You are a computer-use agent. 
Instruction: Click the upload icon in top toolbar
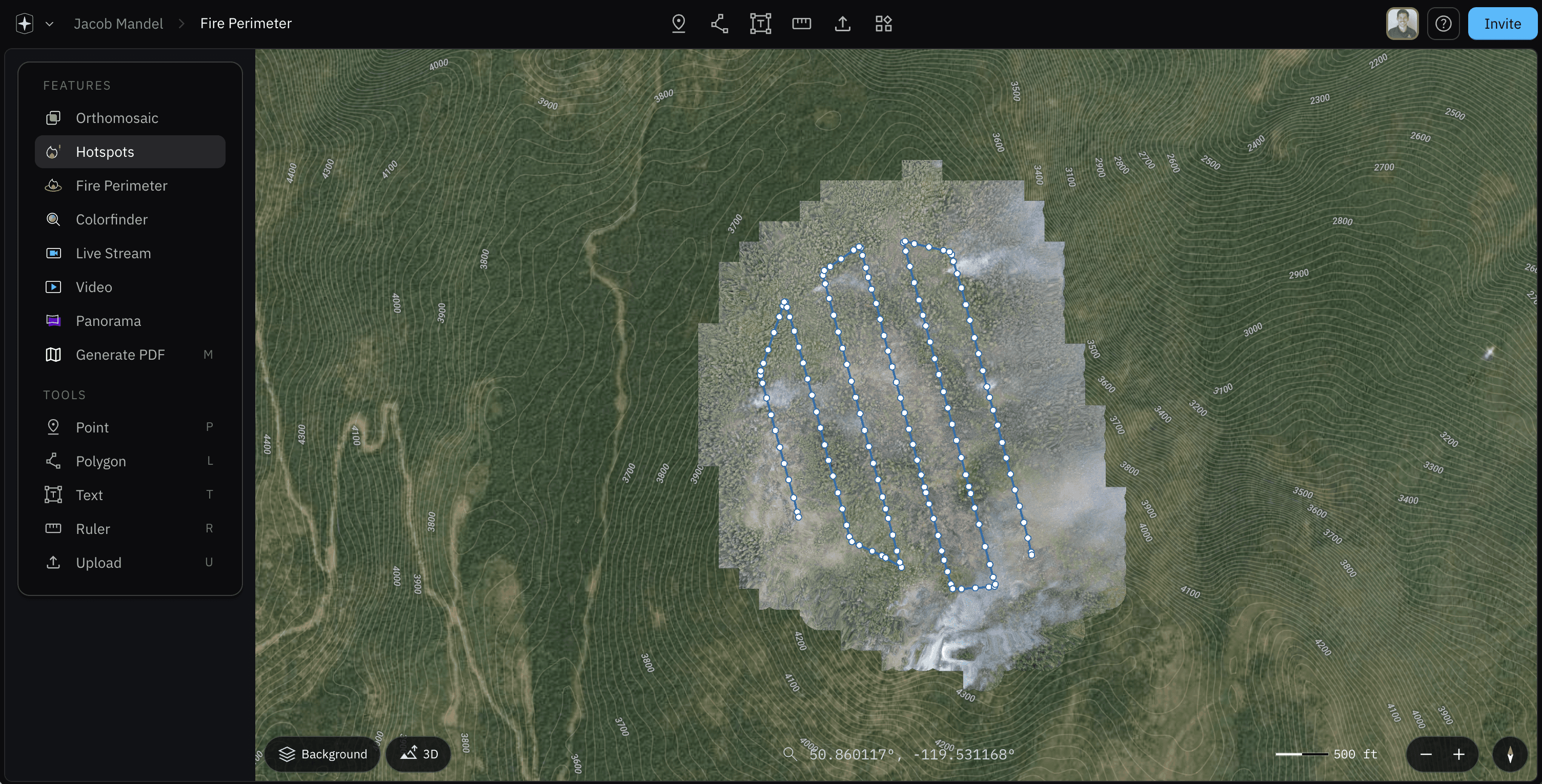click(842, 24)
